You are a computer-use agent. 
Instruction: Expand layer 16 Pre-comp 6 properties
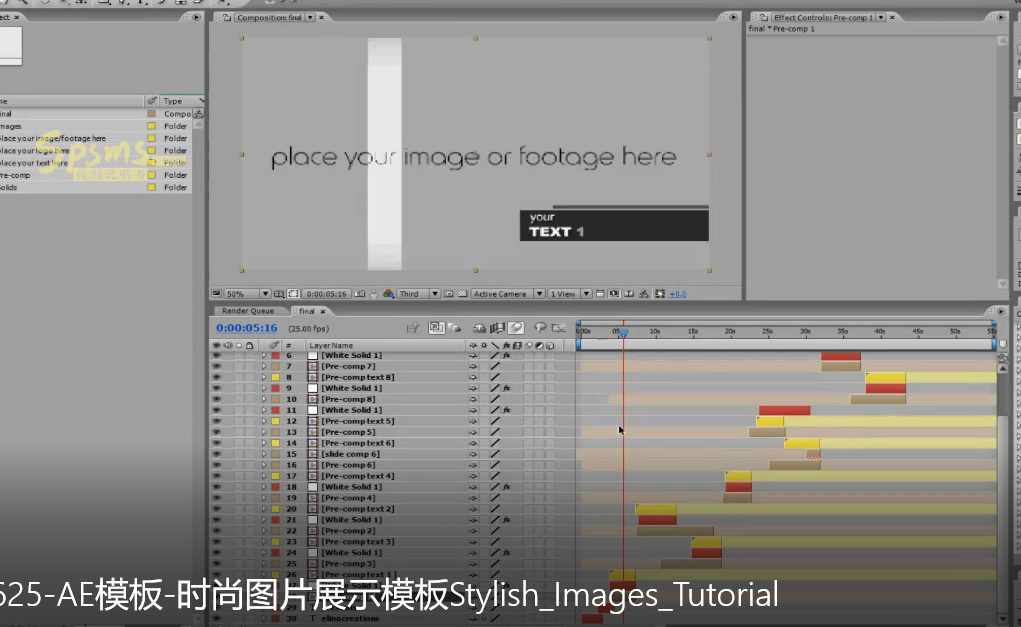click(x=264, y=465)
